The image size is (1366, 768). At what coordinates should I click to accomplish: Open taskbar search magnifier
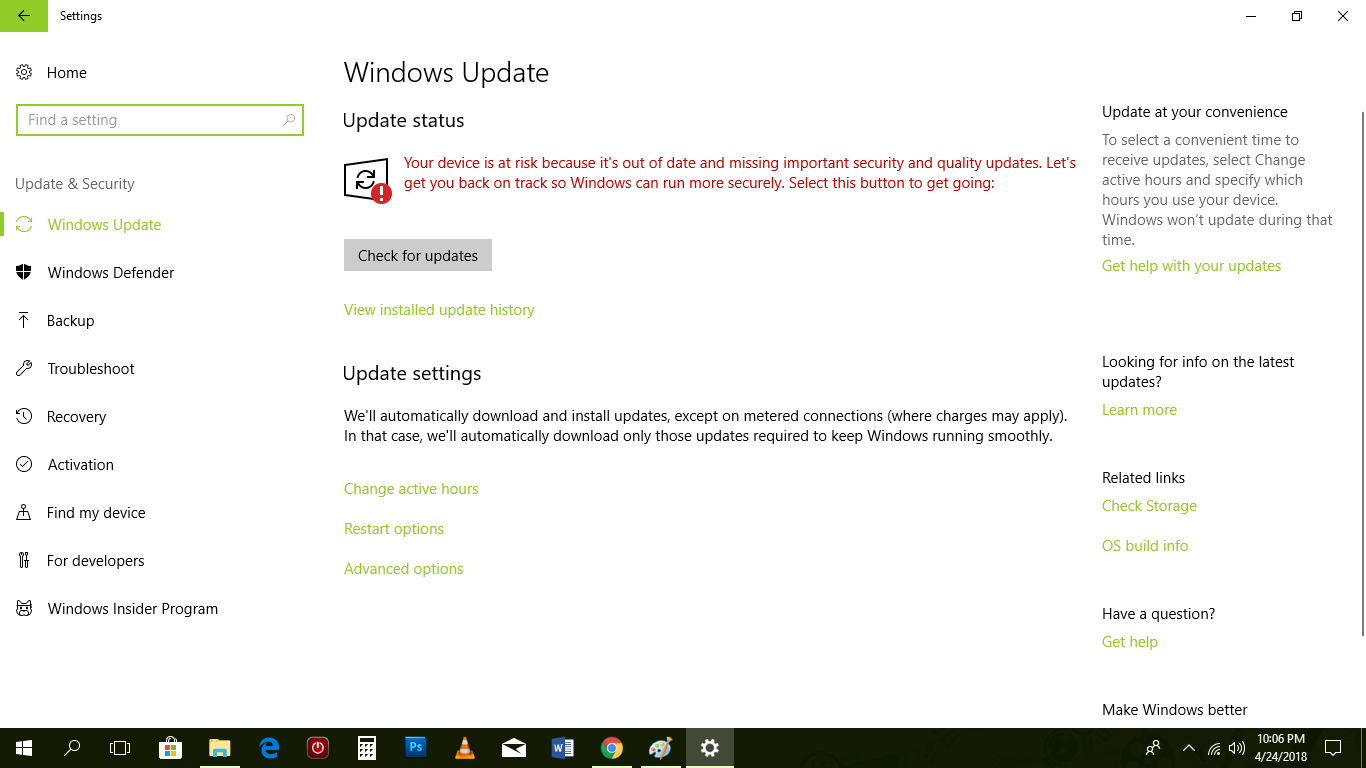[x=72, y=748]
